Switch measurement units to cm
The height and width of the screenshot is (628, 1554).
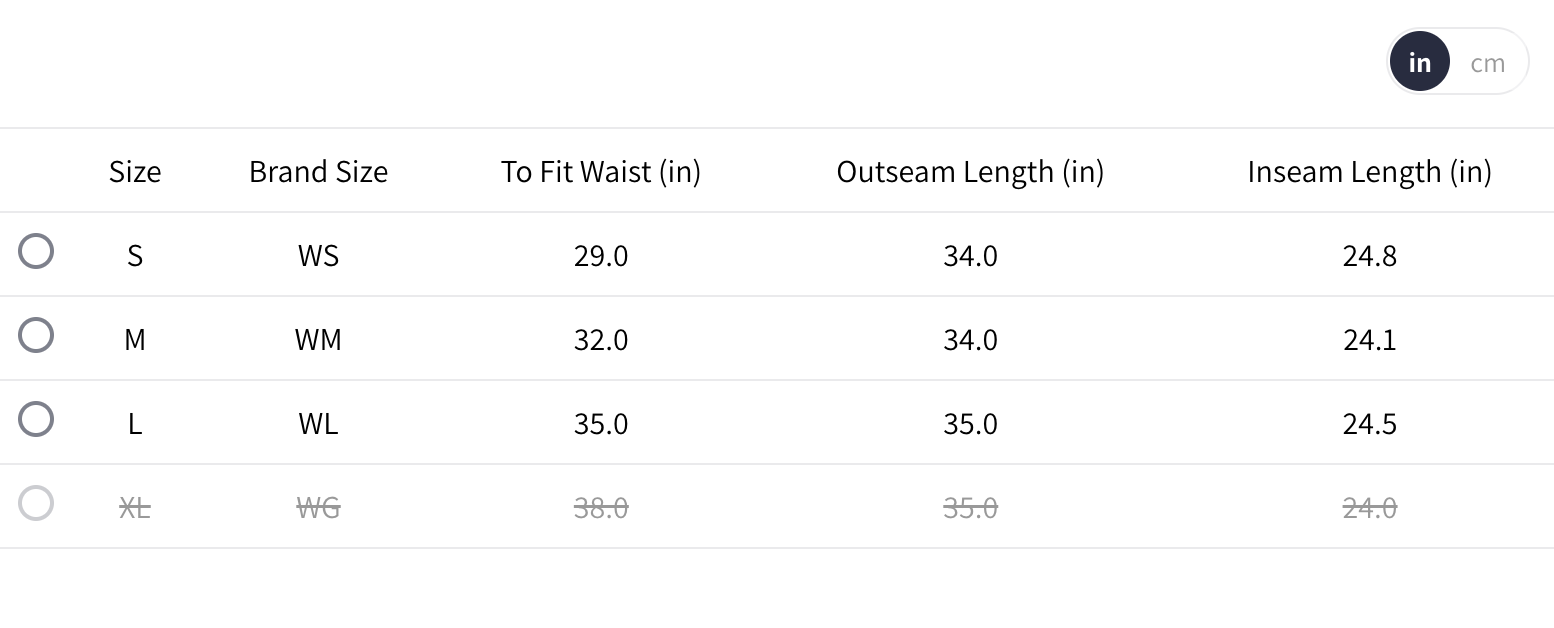tap(1487, 62)
